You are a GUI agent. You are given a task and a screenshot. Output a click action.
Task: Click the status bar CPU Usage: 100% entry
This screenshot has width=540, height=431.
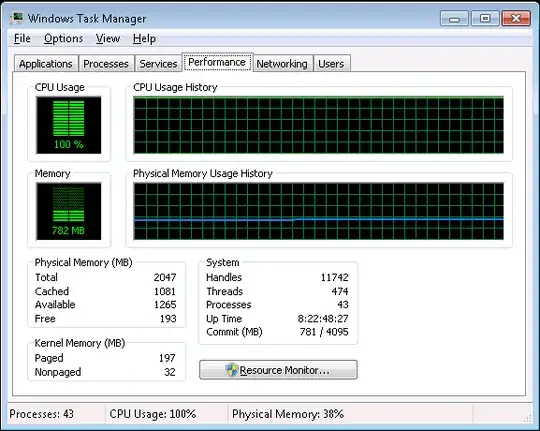coord(153,414)
